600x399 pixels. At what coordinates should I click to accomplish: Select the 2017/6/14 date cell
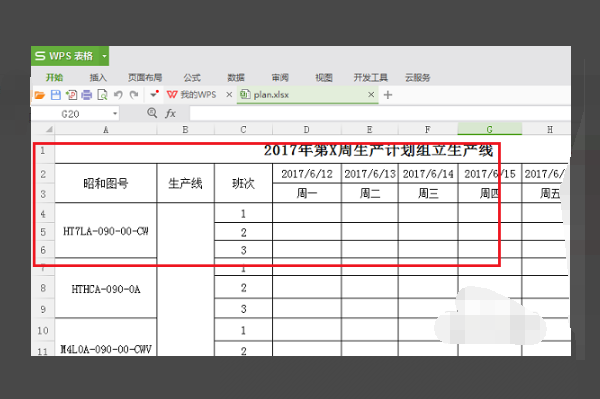point(428,174)
